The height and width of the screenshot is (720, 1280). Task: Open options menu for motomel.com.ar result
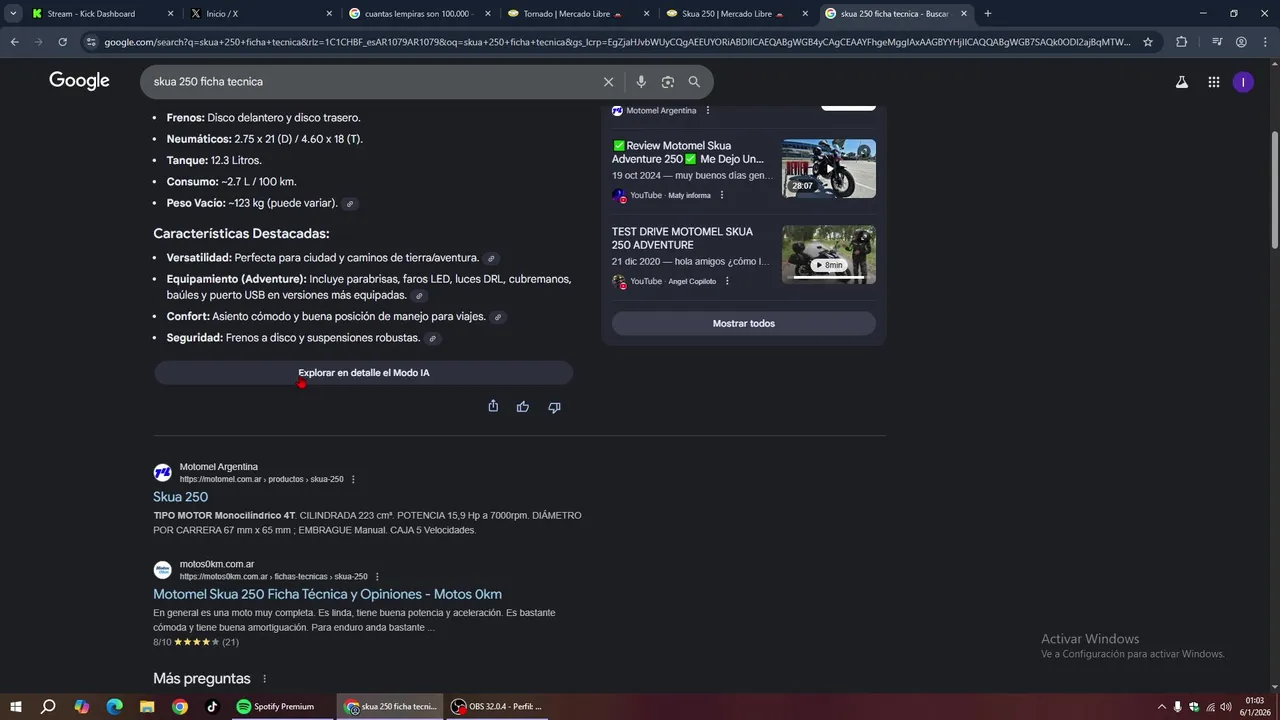tap(353, 480)
